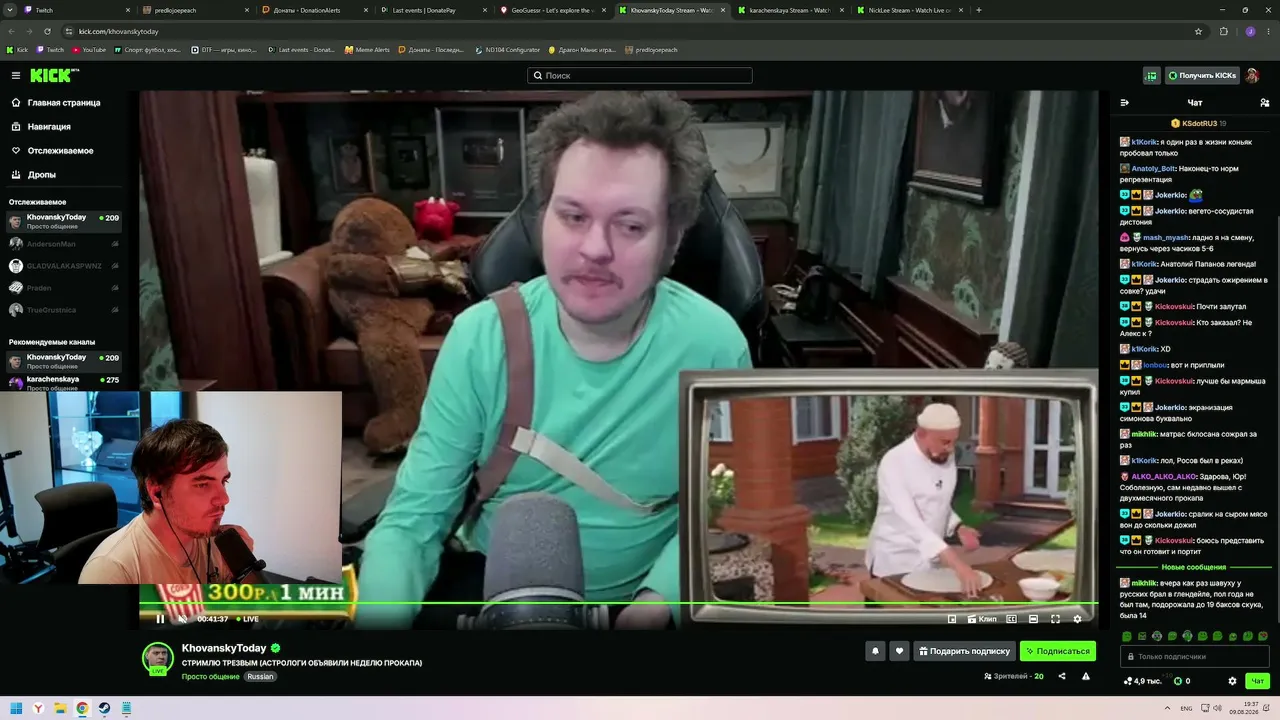The height and width of the screenshot is (720, 1280).
Task: Click the Russian language tag
Action: click(x=260, y=677)
